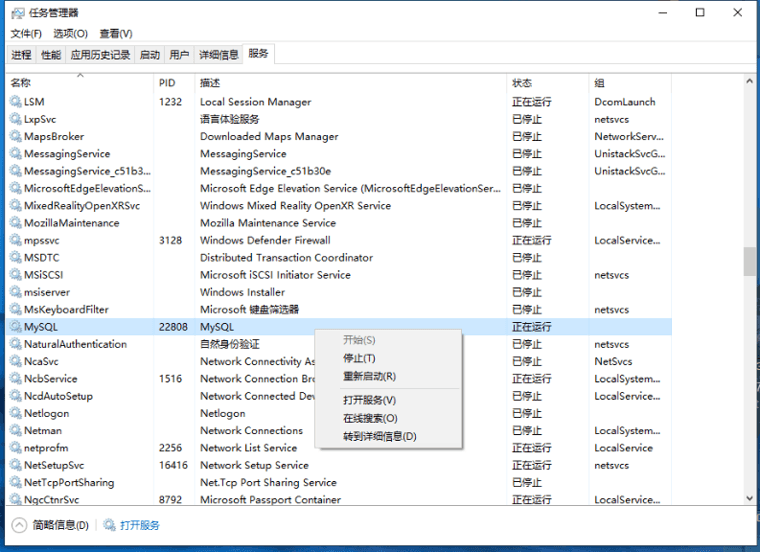Click the 打开服务 link in the footer
This screenshot has width=760, height=552.
click(x=140, y=525)
